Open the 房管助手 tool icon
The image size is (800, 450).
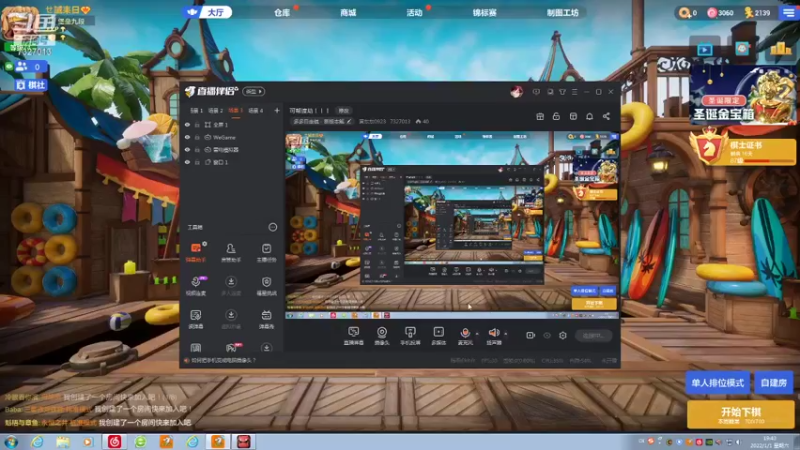[x=231, y=252]
